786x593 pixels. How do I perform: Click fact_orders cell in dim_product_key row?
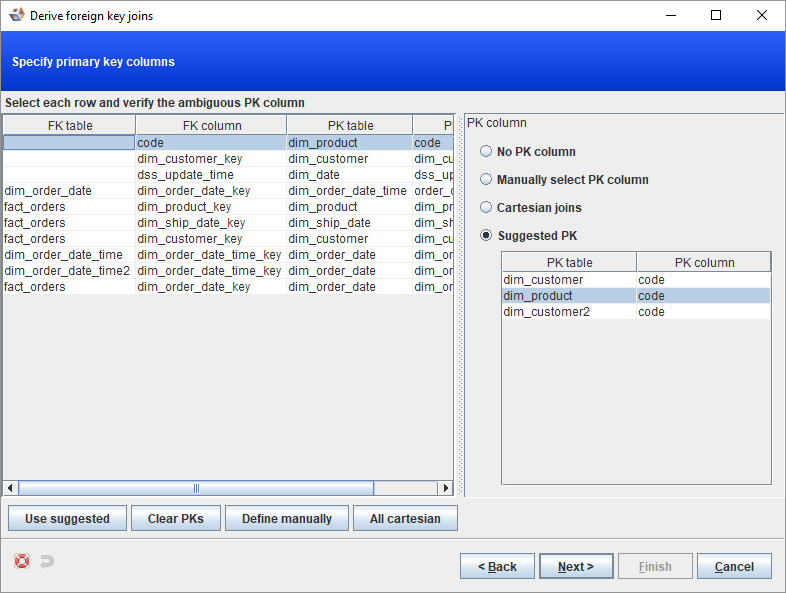69,207
